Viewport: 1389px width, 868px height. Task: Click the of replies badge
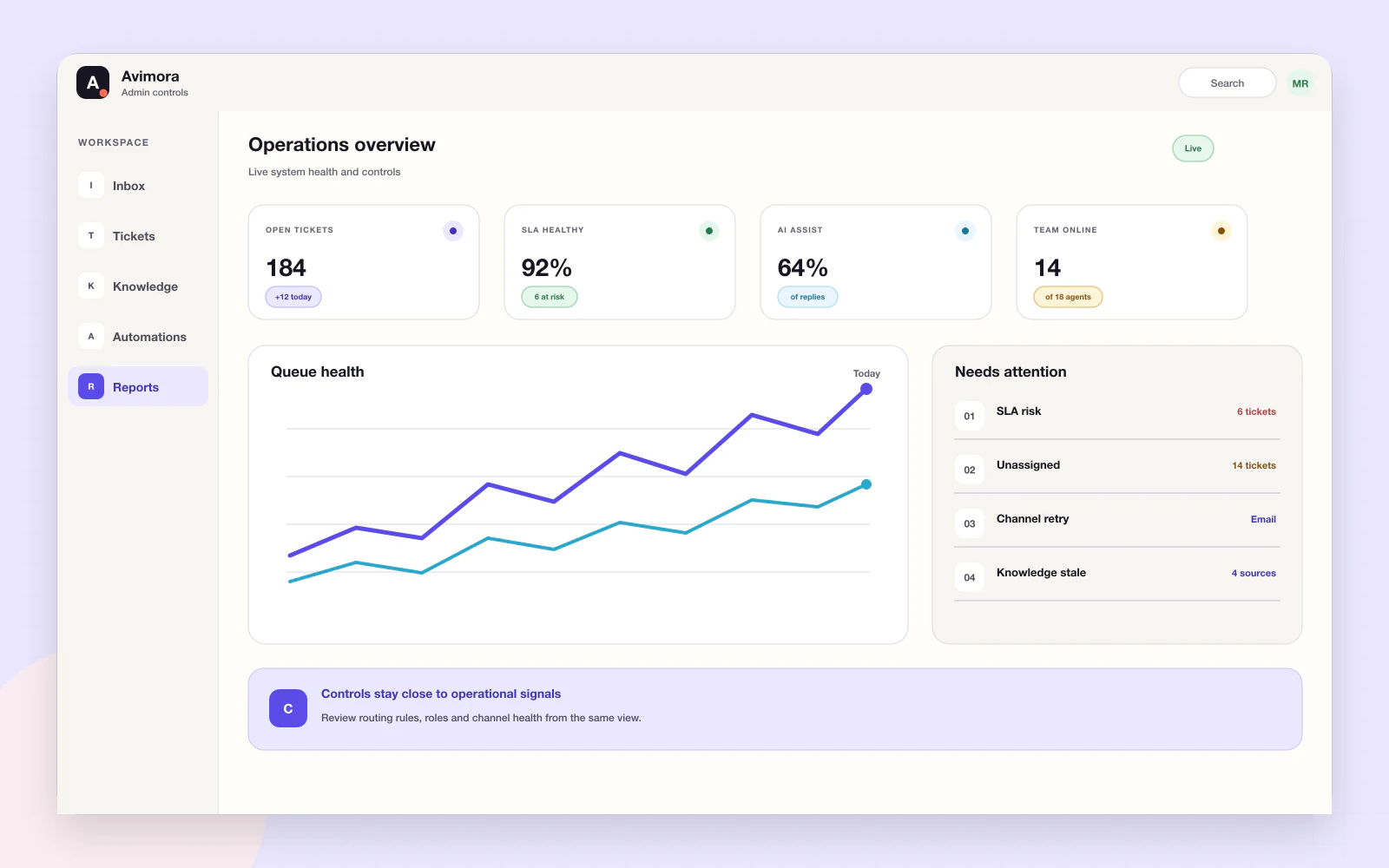coord(807,297)
